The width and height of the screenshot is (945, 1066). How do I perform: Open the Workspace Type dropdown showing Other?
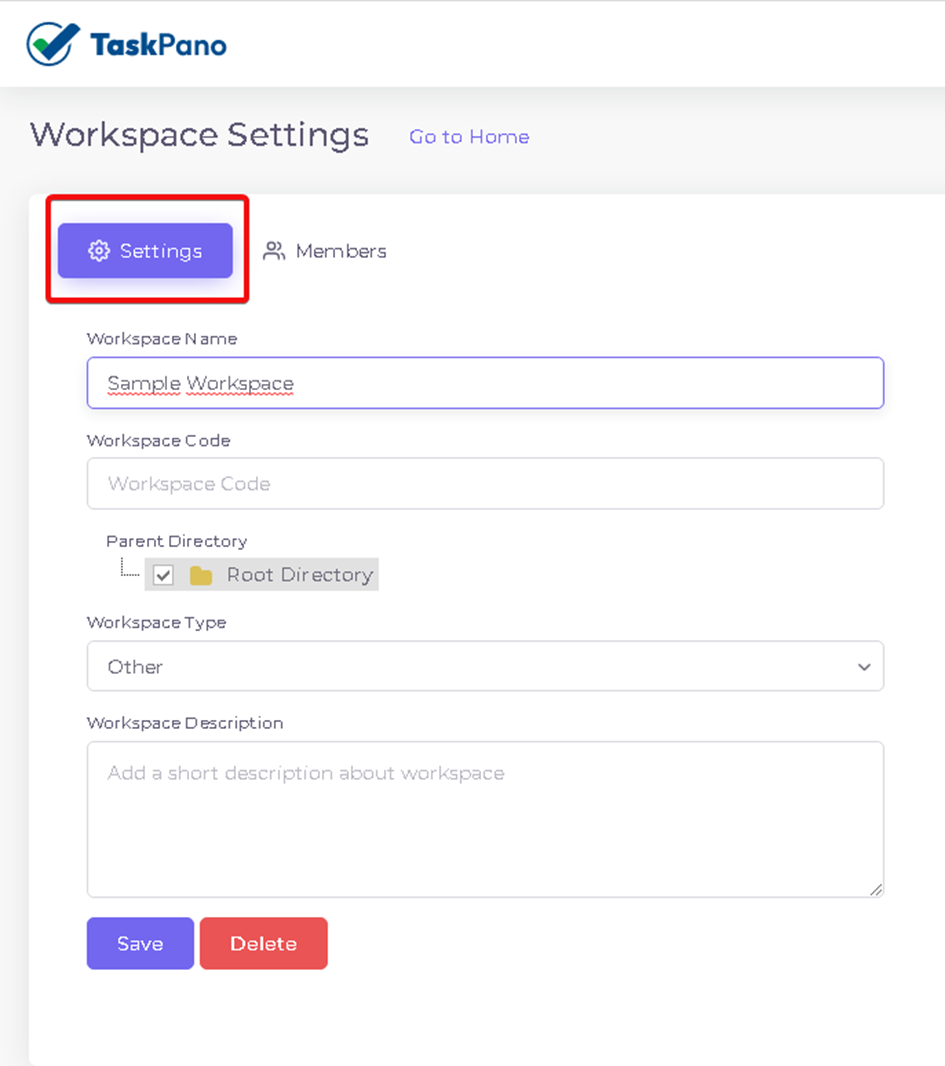click(485, 666)
